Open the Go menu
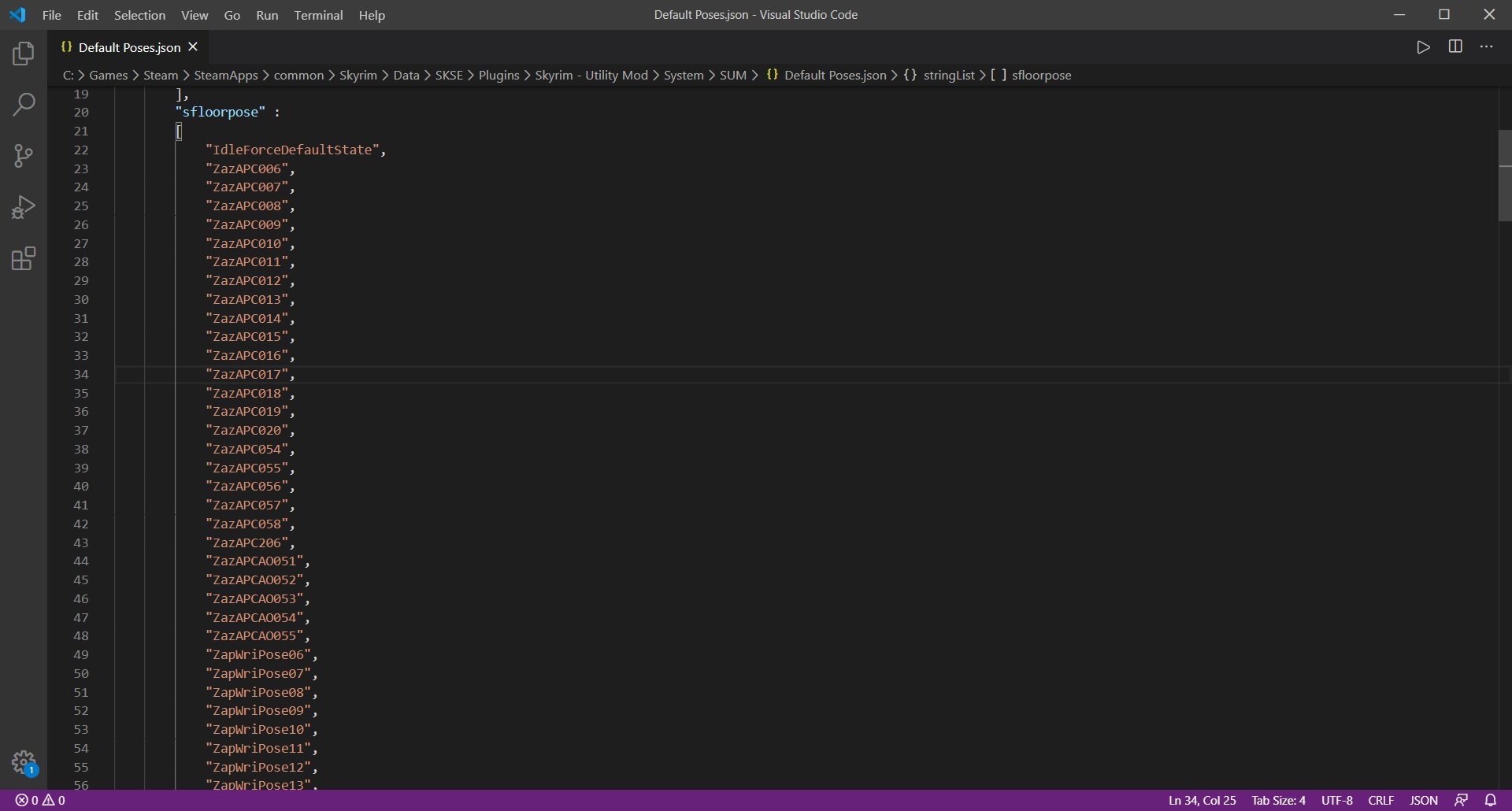This screenshot has width=1512, height=811. tap(232, 15)
